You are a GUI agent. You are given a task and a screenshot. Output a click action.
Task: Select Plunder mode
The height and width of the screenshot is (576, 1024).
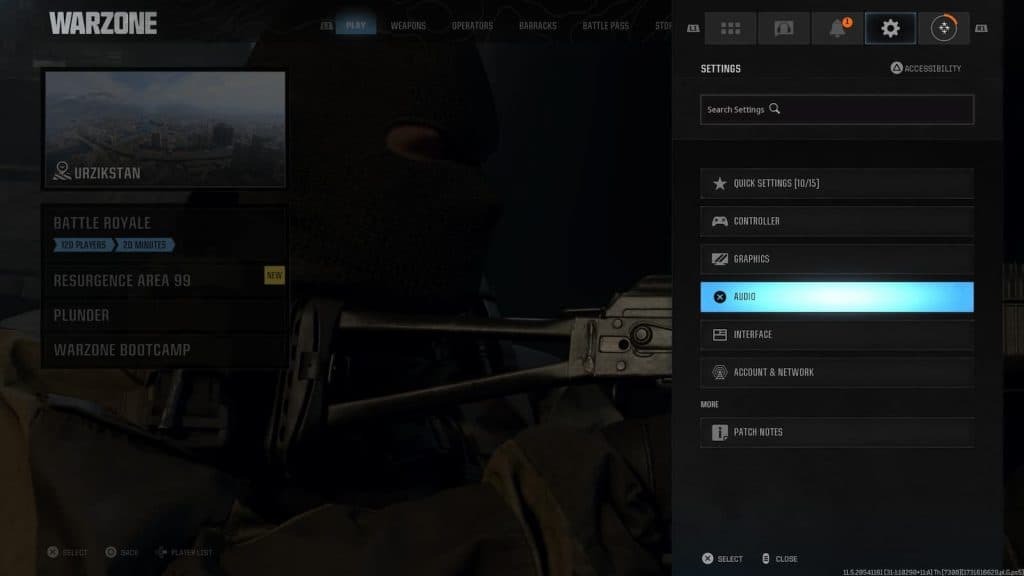tap(164, 315)
